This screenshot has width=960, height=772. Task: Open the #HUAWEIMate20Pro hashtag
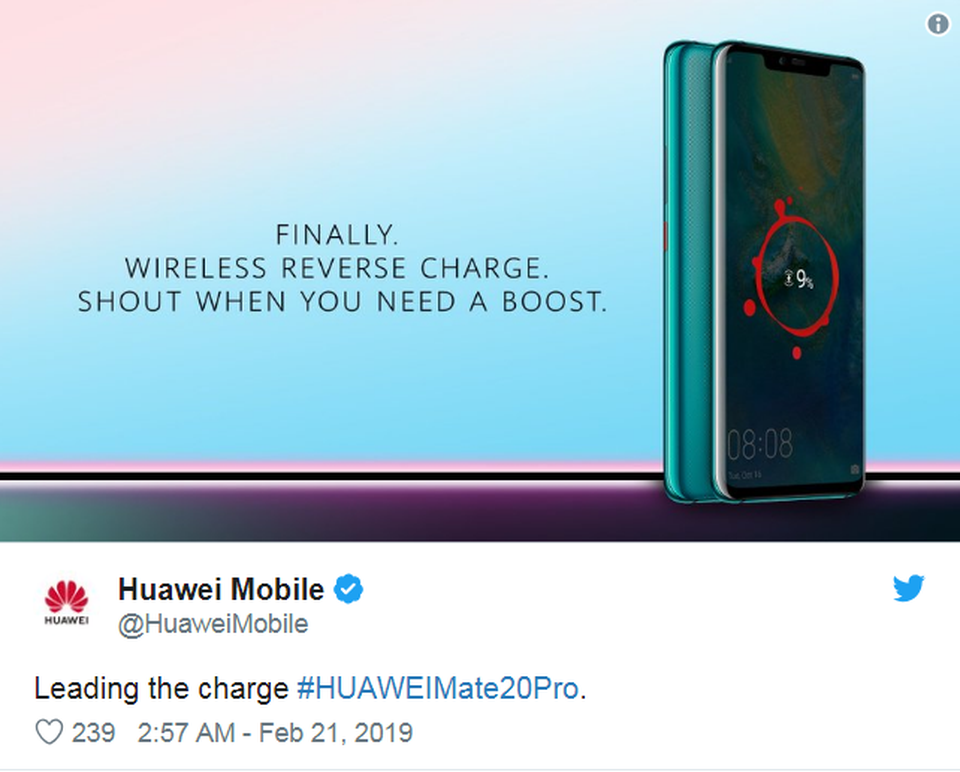[x=438, y=689]
